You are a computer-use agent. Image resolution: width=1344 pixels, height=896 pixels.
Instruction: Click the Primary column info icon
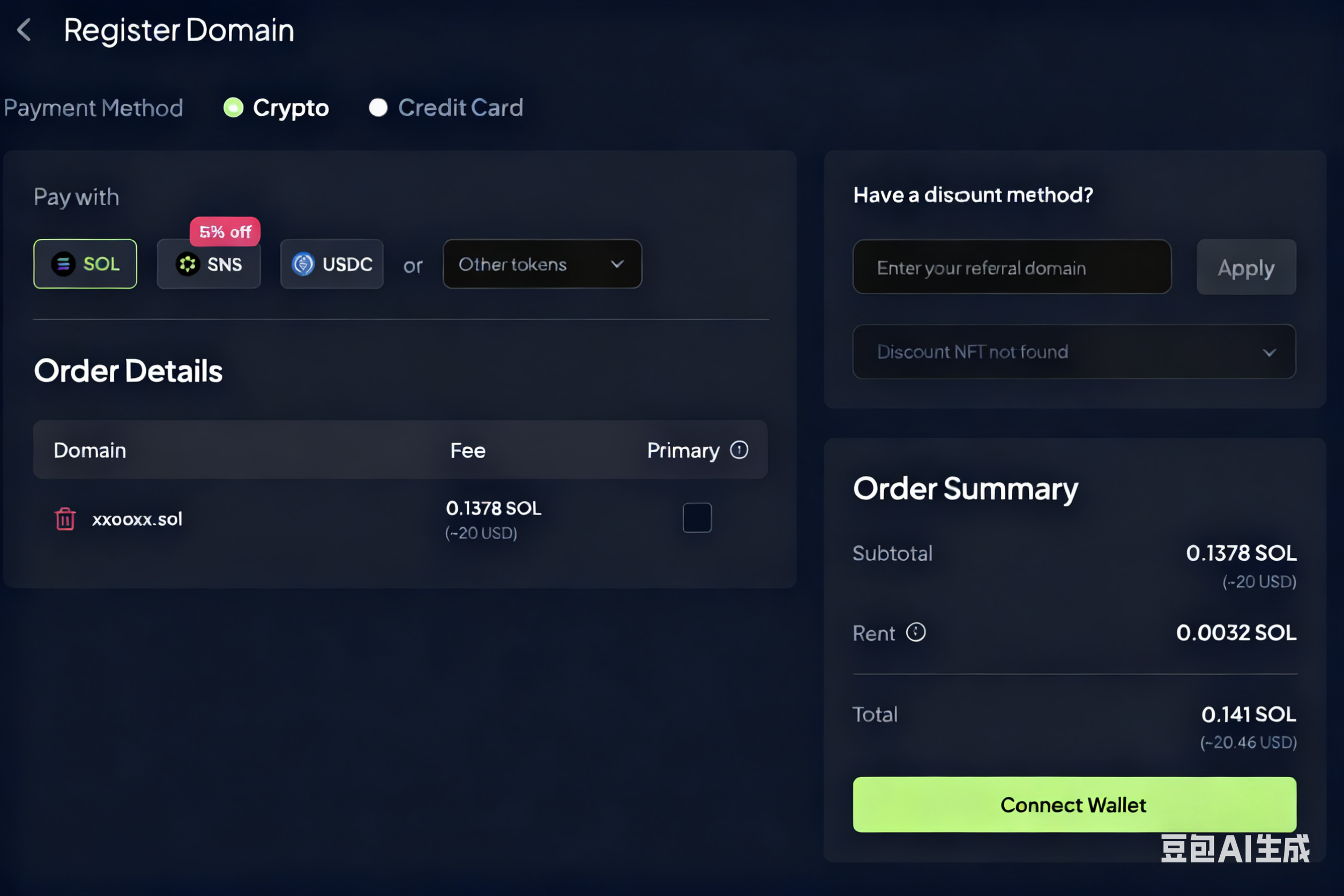click(739, 450)
